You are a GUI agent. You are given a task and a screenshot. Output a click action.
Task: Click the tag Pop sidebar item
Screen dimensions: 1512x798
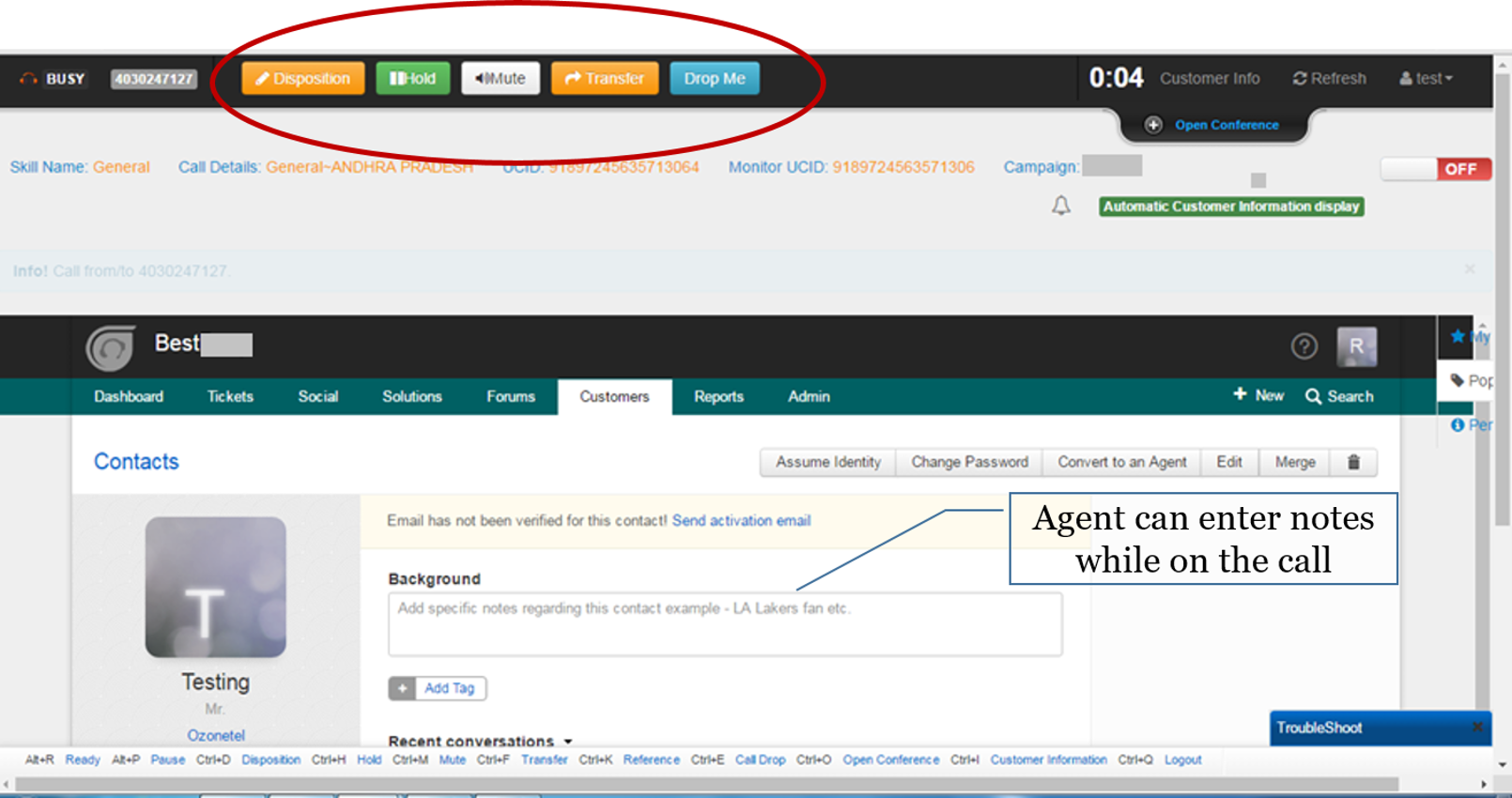pos(1472,380)
